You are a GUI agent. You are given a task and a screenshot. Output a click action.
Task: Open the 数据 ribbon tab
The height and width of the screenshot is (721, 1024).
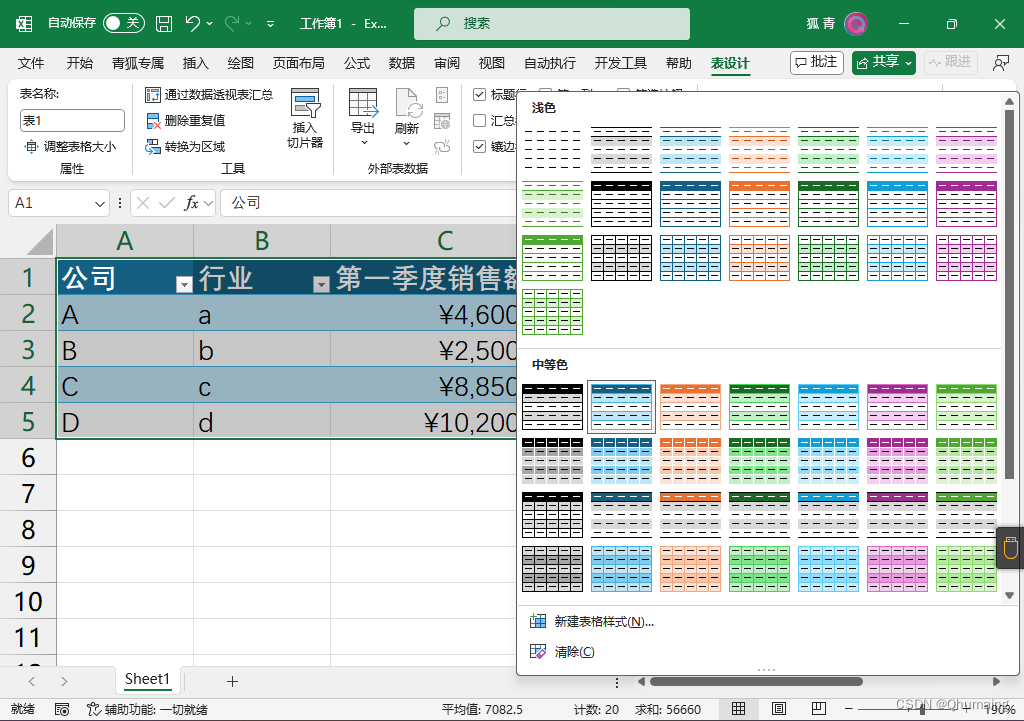click(x=401, y=62)
